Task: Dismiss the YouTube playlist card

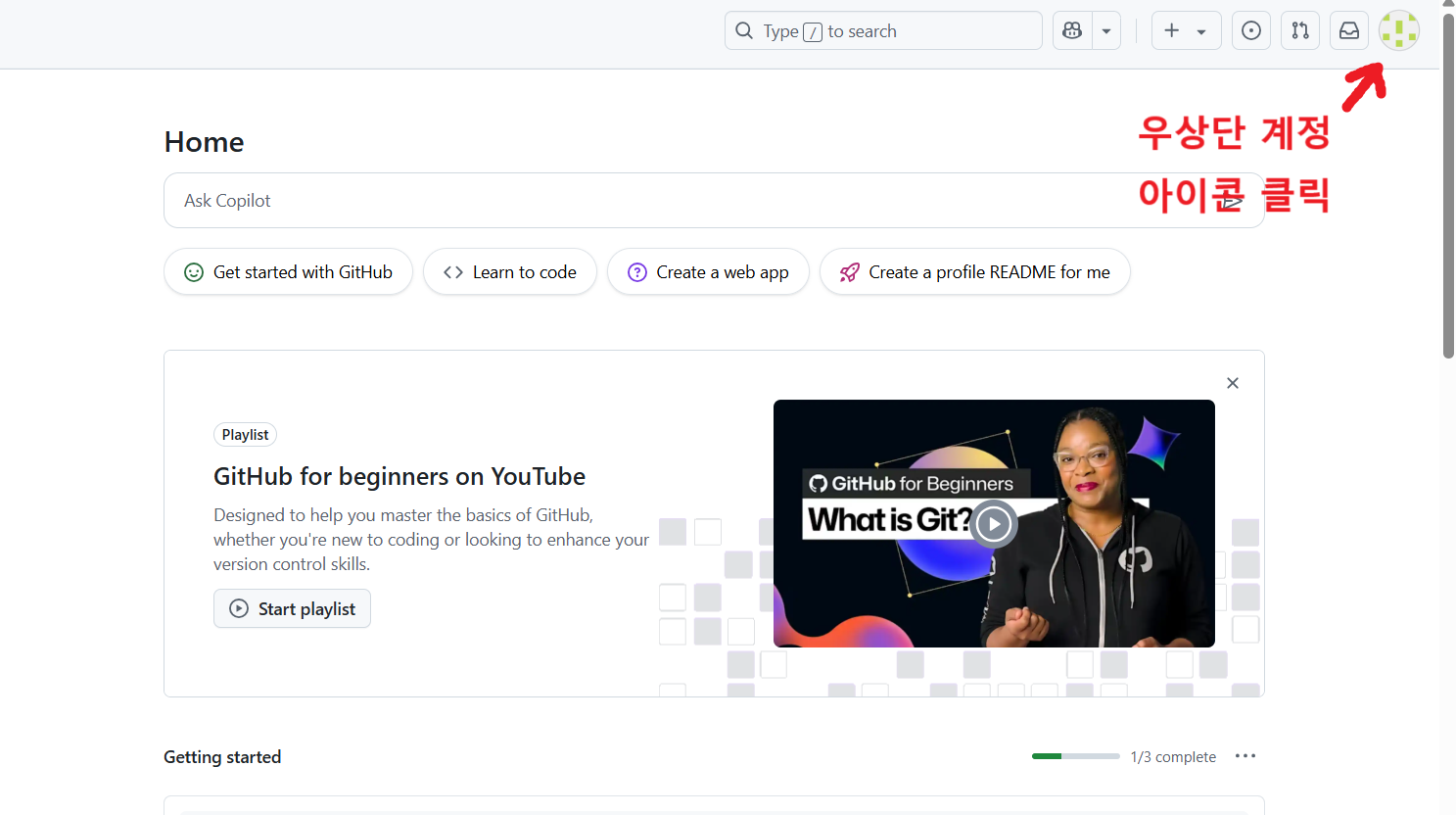Action: tap(1233, 383)
